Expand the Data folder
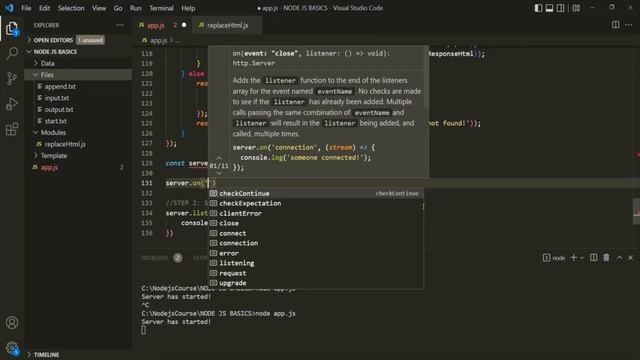 pyautogui.click(x=78, y=63)
